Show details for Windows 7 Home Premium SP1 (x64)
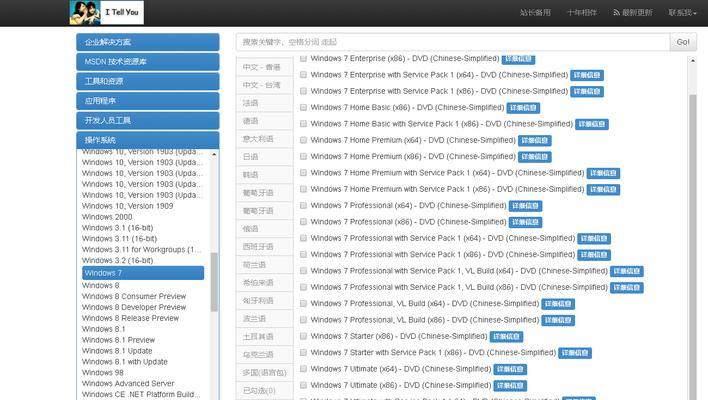Image resolution: width=708 pixels, height=400 pixels. click(603, 173)
